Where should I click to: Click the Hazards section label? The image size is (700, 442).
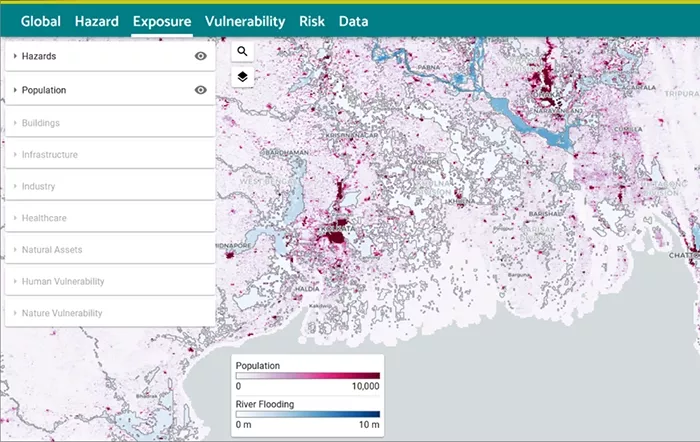click(39, 56)
